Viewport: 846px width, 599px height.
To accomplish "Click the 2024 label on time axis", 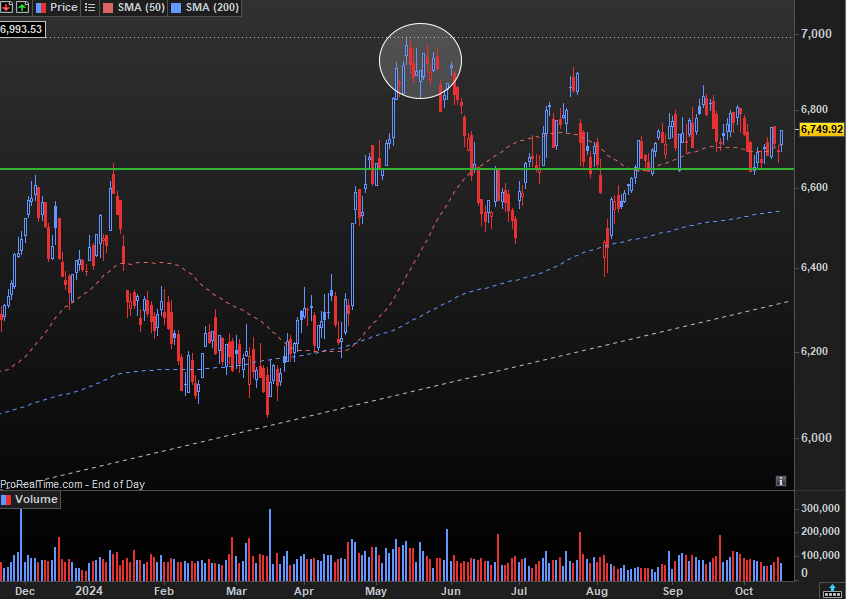I will [89, 591].
